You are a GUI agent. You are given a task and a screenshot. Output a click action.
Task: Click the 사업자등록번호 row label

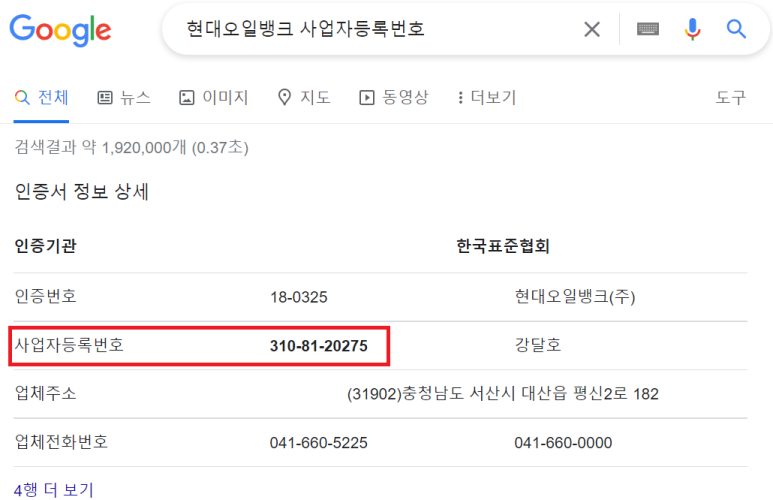[69, 345]
